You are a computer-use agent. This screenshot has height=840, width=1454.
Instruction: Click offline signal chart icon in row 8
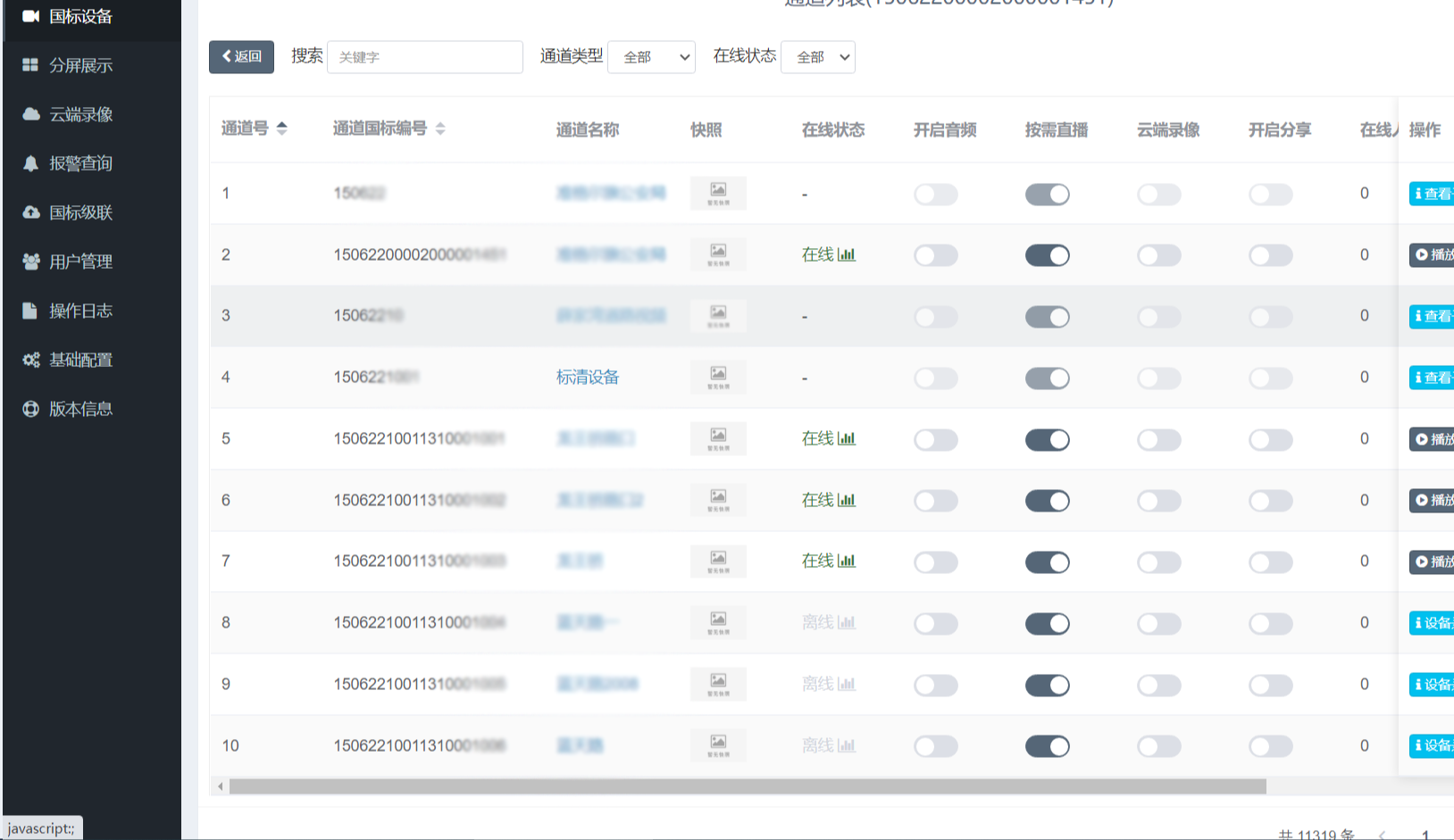point(847,622)
